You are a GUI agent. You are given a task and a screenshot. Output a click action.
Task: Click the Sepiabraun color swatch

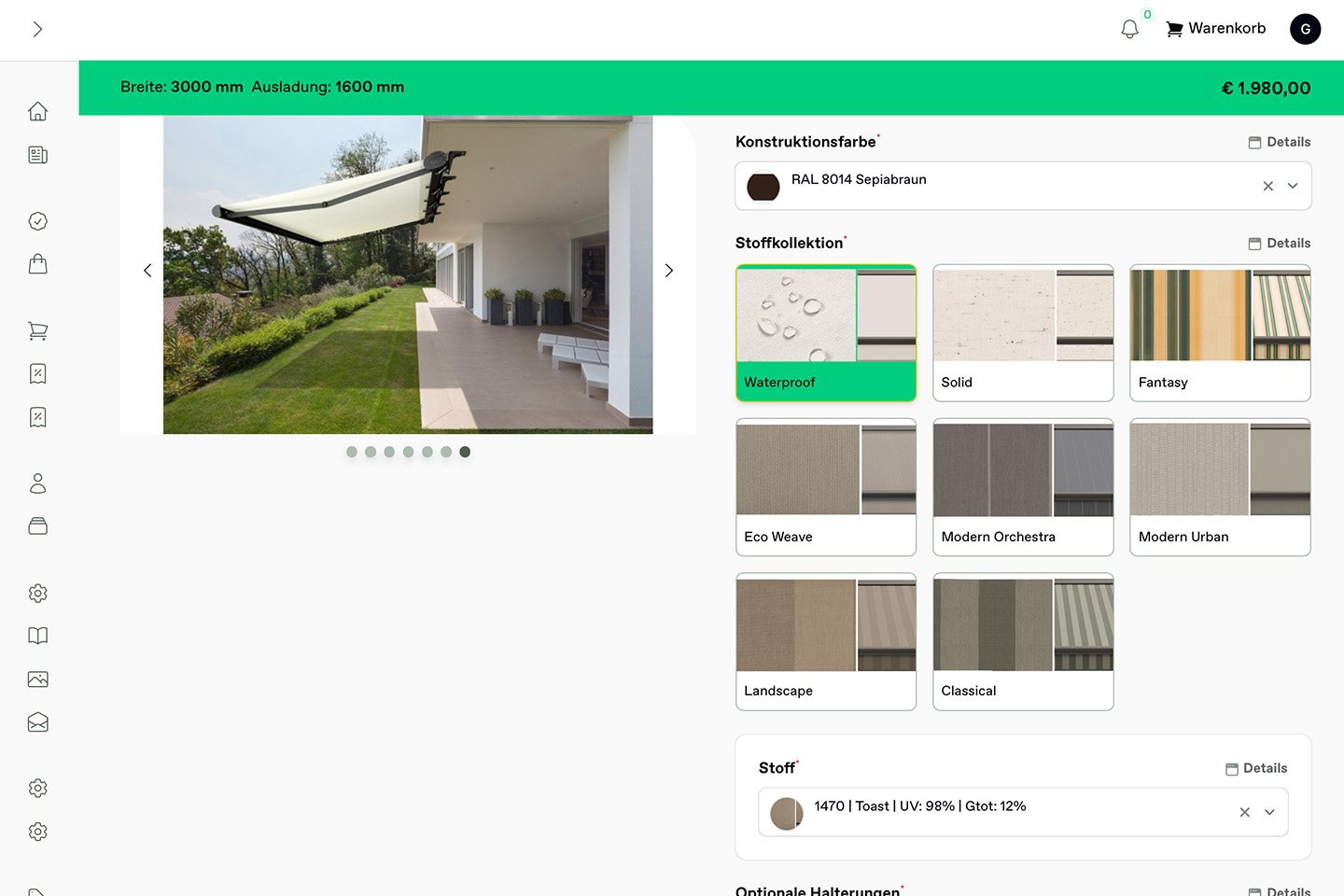[x=763, y=187]
